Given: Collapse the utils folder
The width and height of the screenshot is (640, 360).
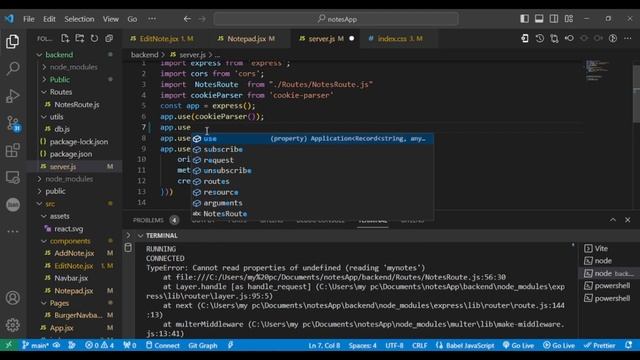Looking at the screenshot, I should (56, 117).
